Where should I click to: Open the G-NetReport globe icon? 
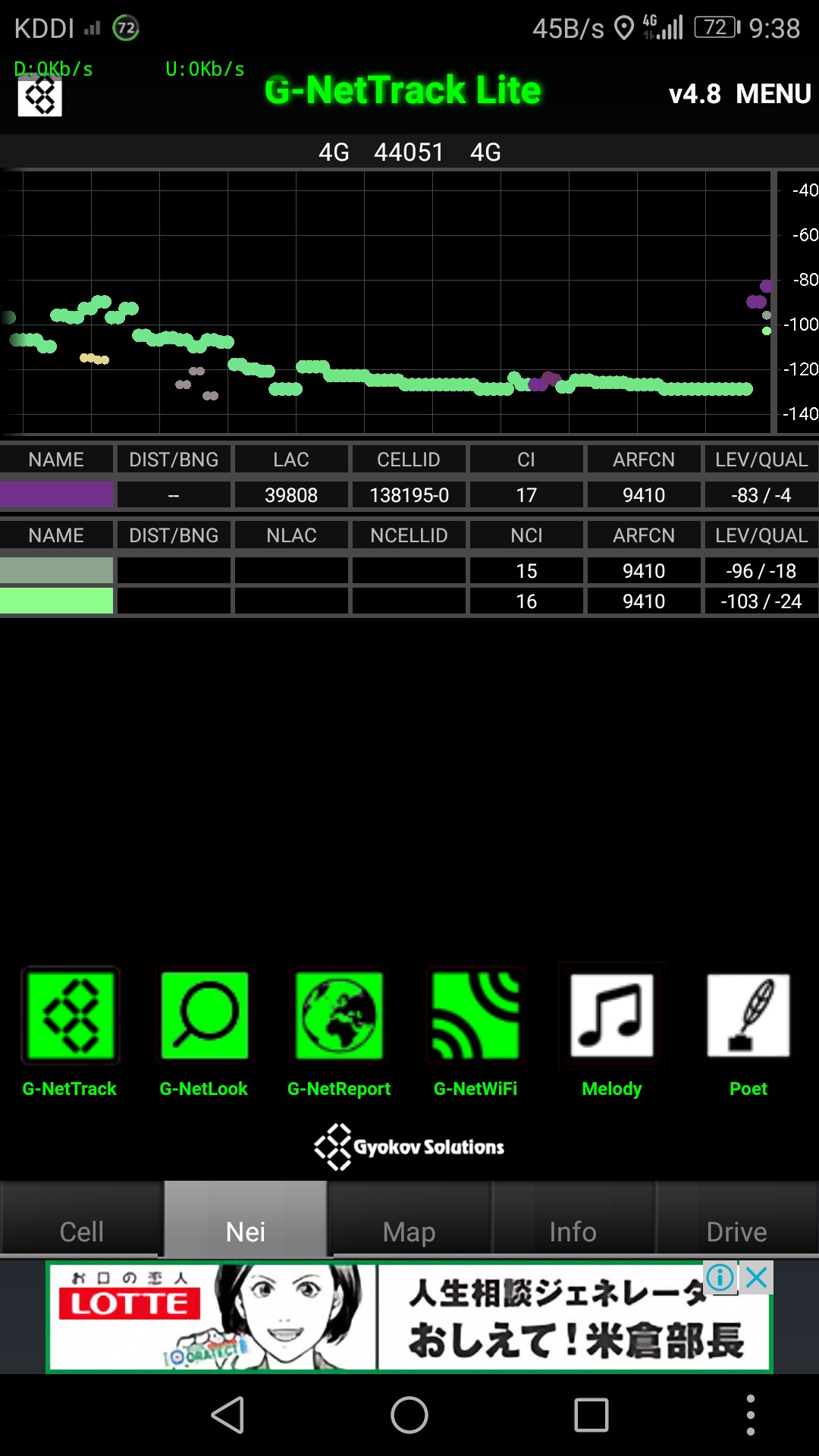(339, 1015)
